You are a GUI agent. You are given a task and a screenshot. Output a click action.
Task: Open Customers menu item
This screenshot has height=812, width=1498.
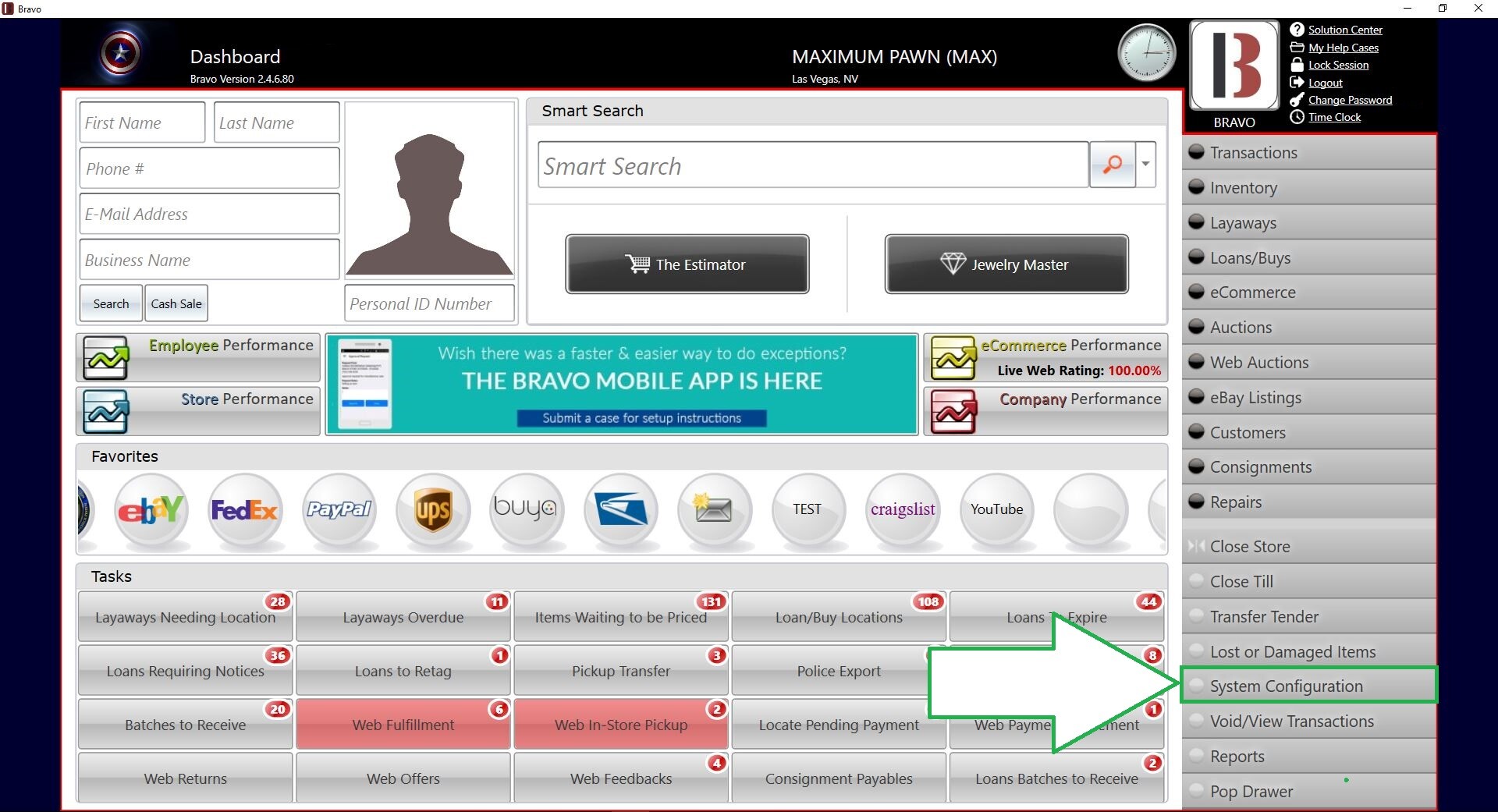coord(1309,433)
